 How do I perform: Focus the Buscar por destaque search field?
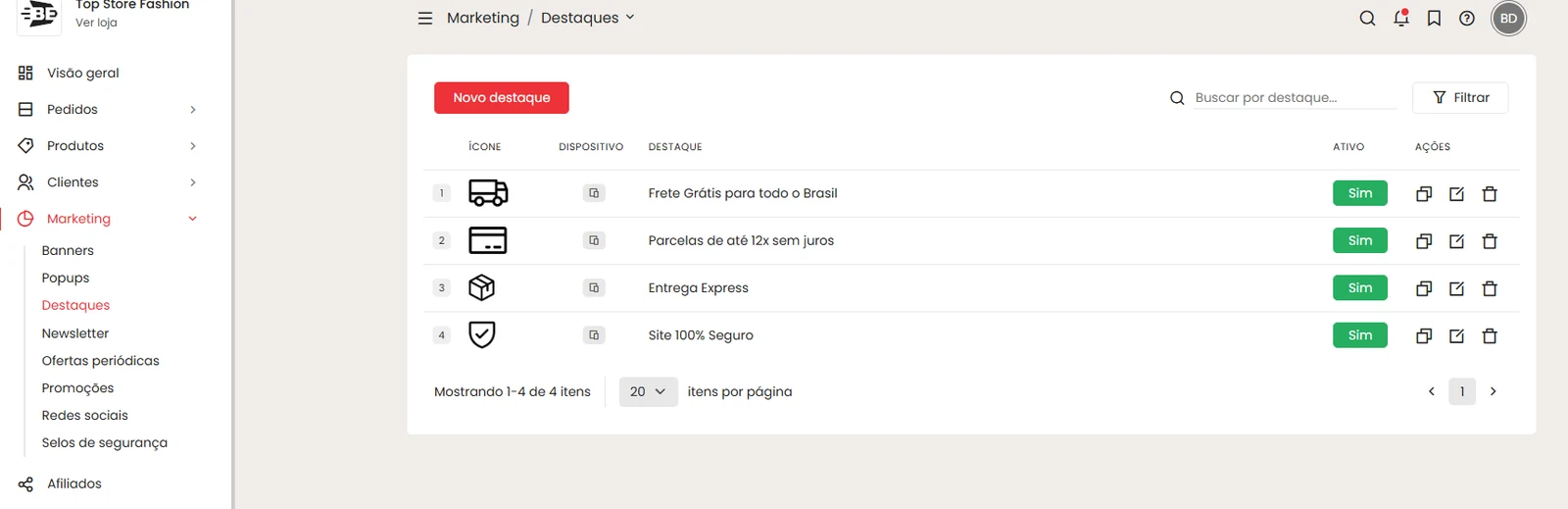pyautogui.click(x=1295, y=97)
